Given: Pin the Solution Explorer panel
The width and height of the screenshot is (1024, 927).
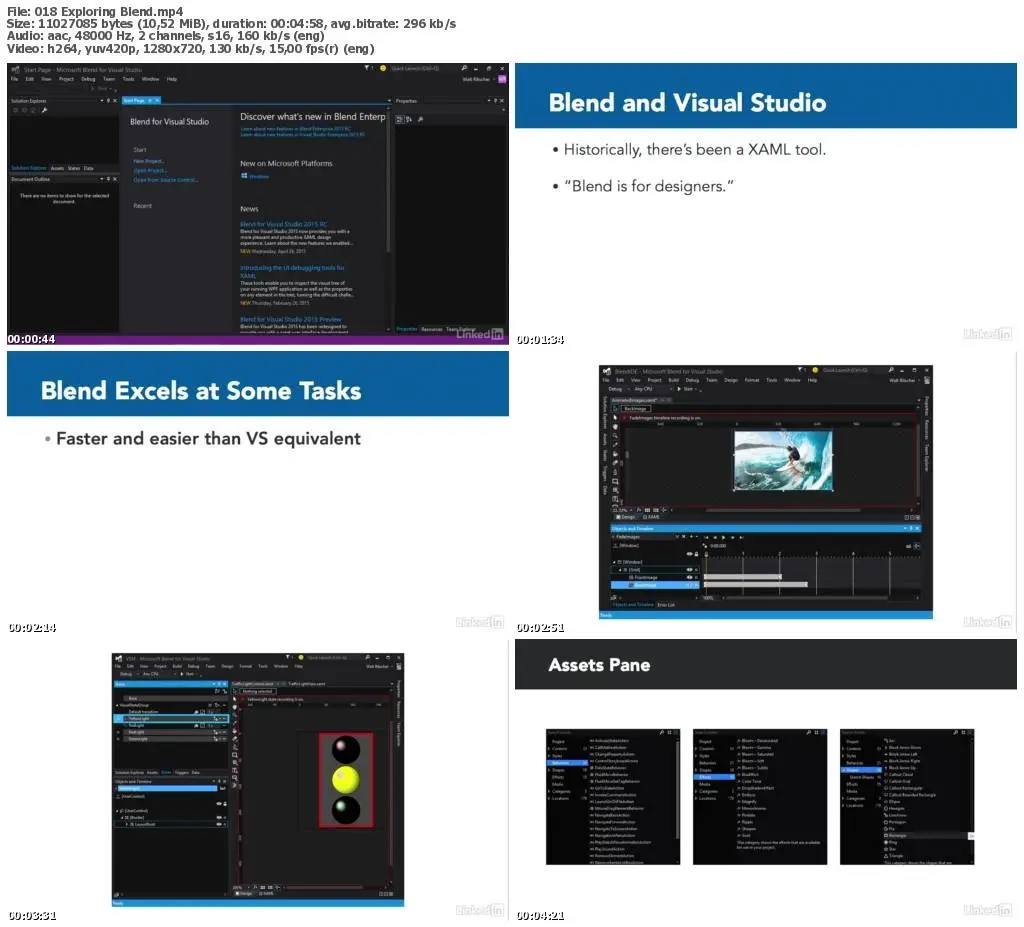Looking at the screenshot, I should click(x=108, y=101).
